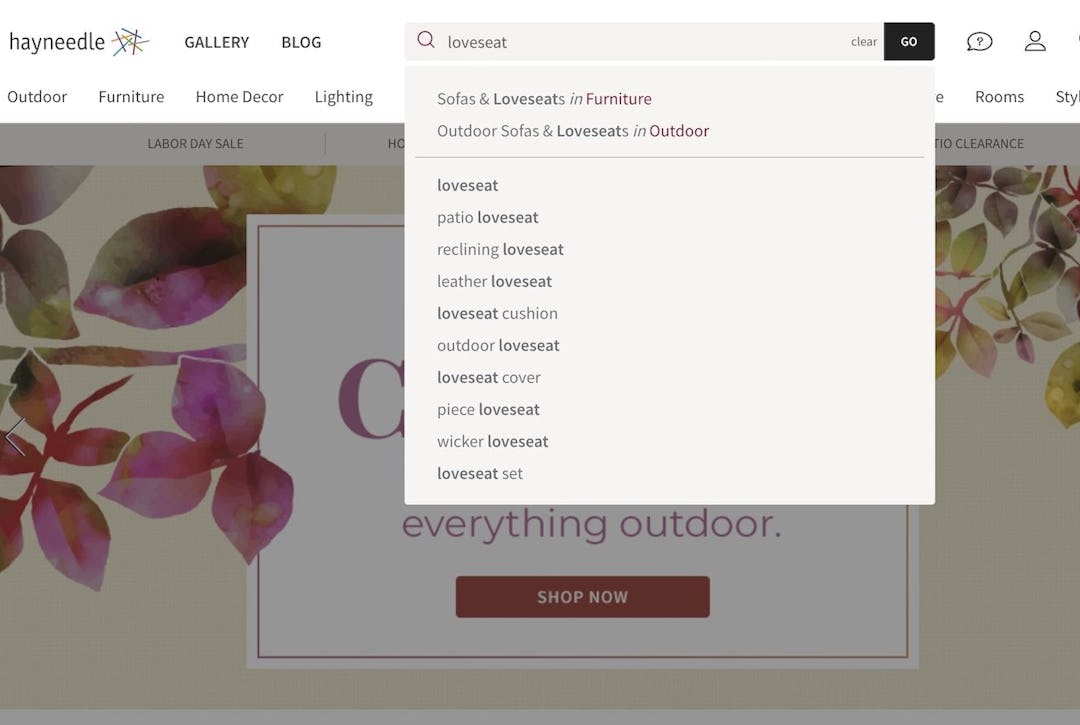Select the patio loveseat suggestion

487,217
